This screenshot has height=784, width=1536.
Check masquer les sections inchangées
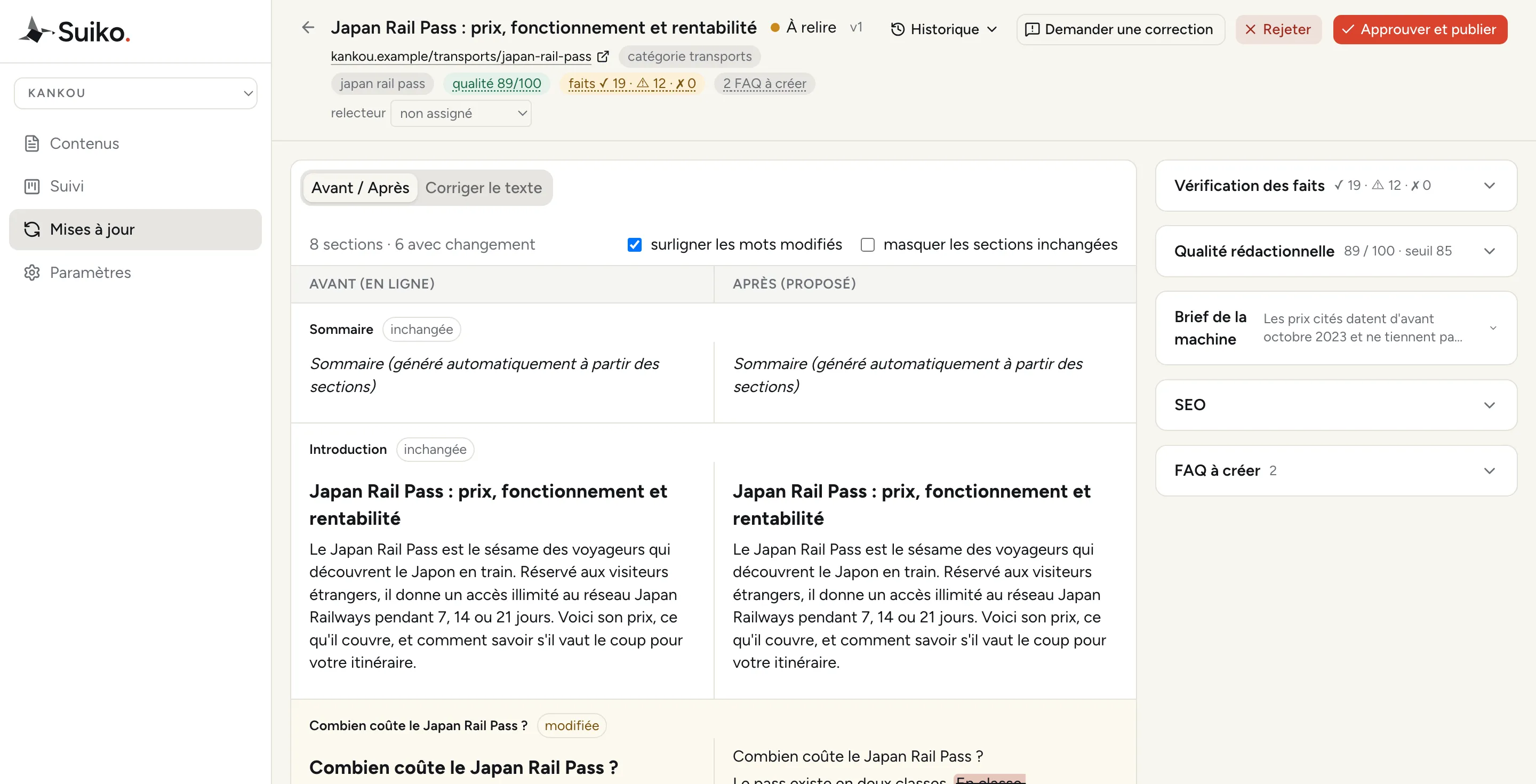click(x=868, y=244)
